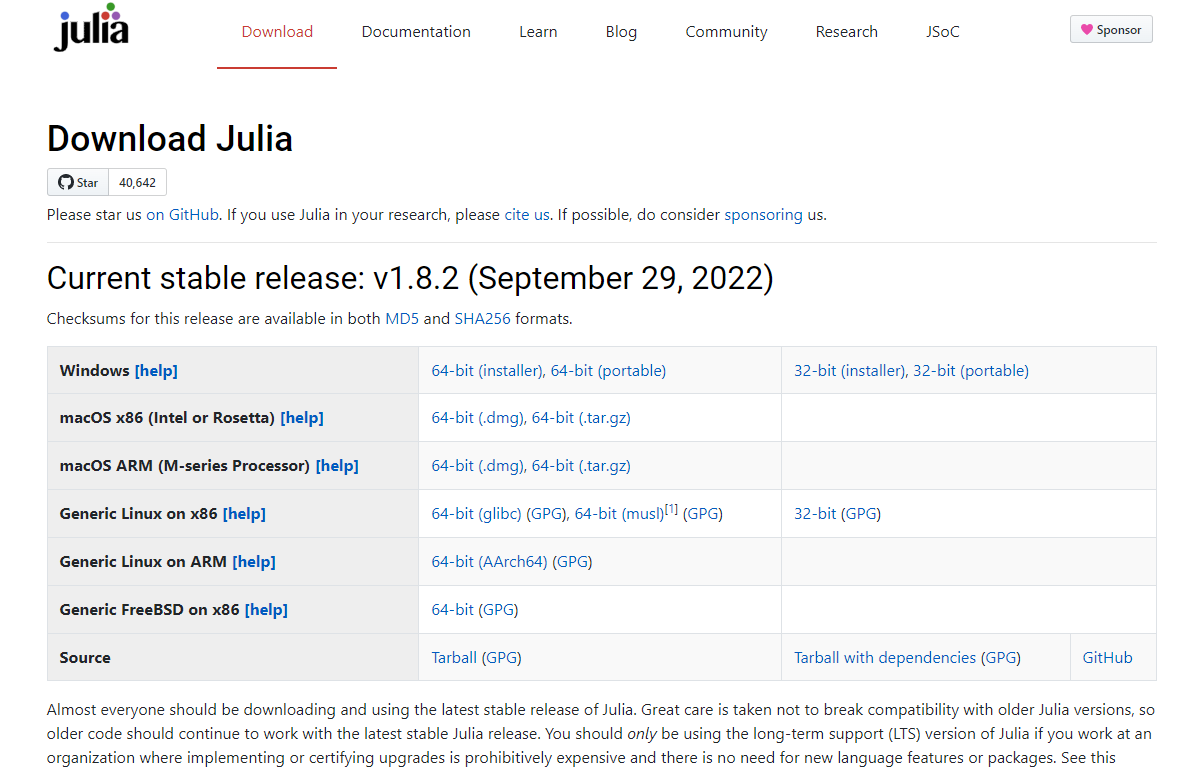The height and width of the screenshot is (775, 1202).
Task: Open the Documentation page
Action: pyautogui.click(x=416, y=31)
